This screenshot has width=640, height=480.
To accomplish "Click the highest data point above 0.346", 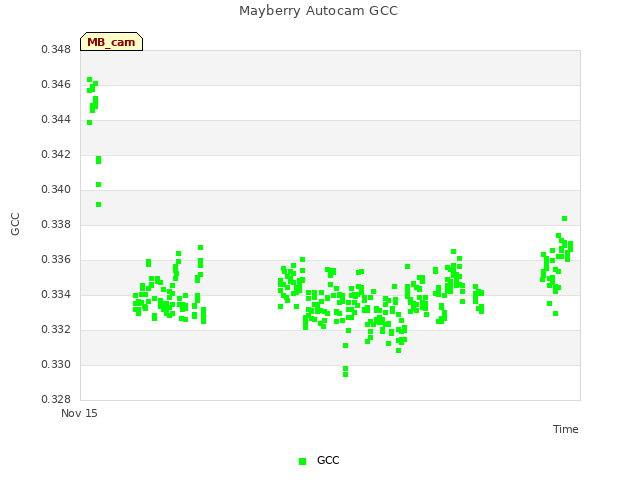I will tap(90, 80).
